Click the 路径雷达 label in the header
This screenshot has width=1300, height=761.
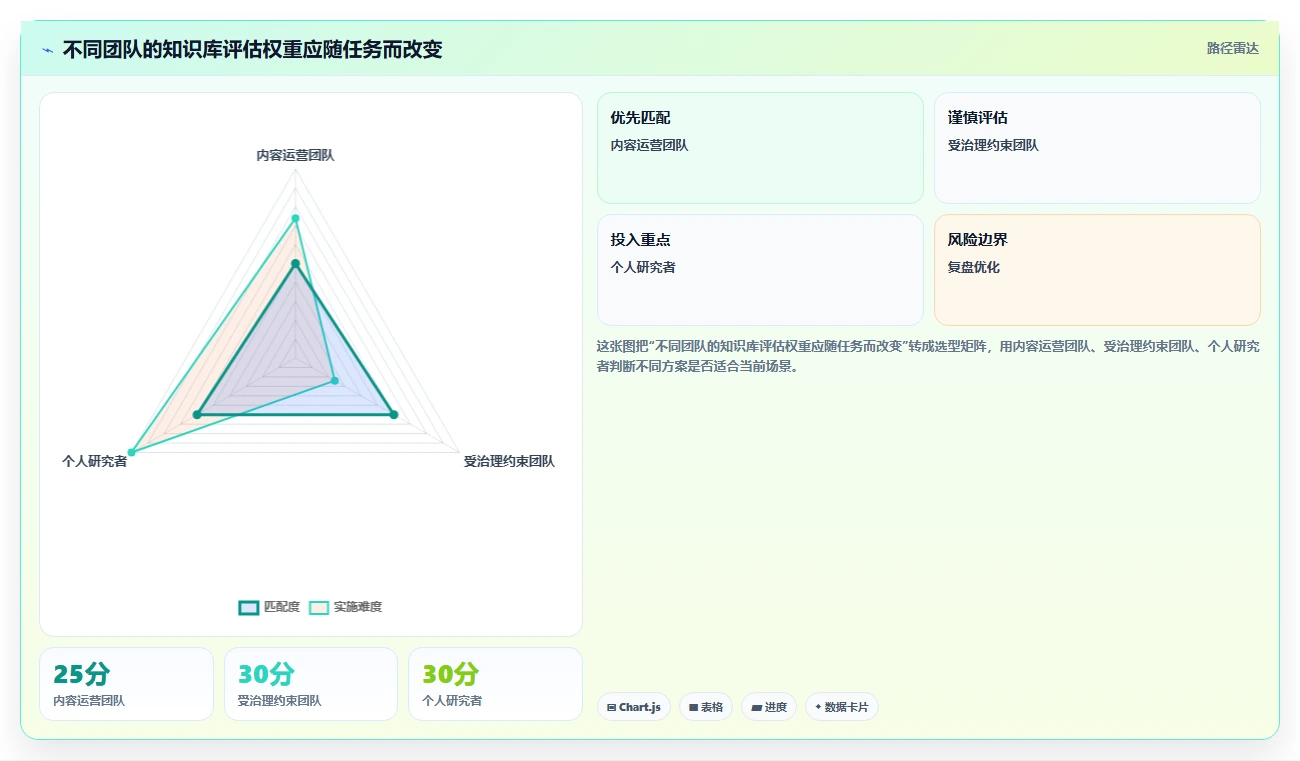point(1232,48)
